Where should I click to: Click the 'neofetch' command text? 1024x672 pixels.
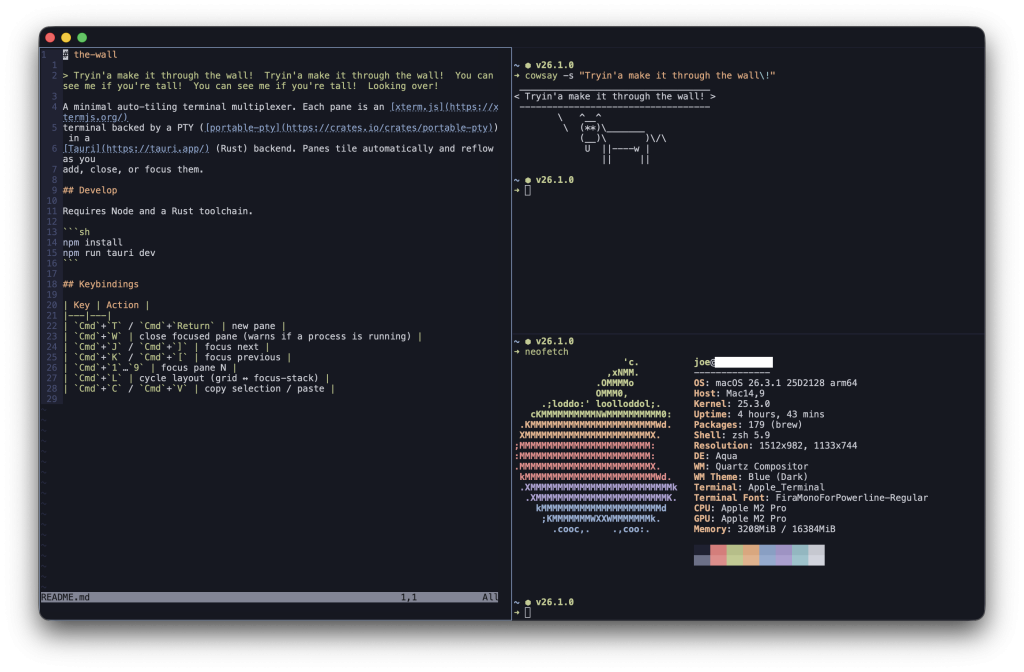tap(547, 352)
